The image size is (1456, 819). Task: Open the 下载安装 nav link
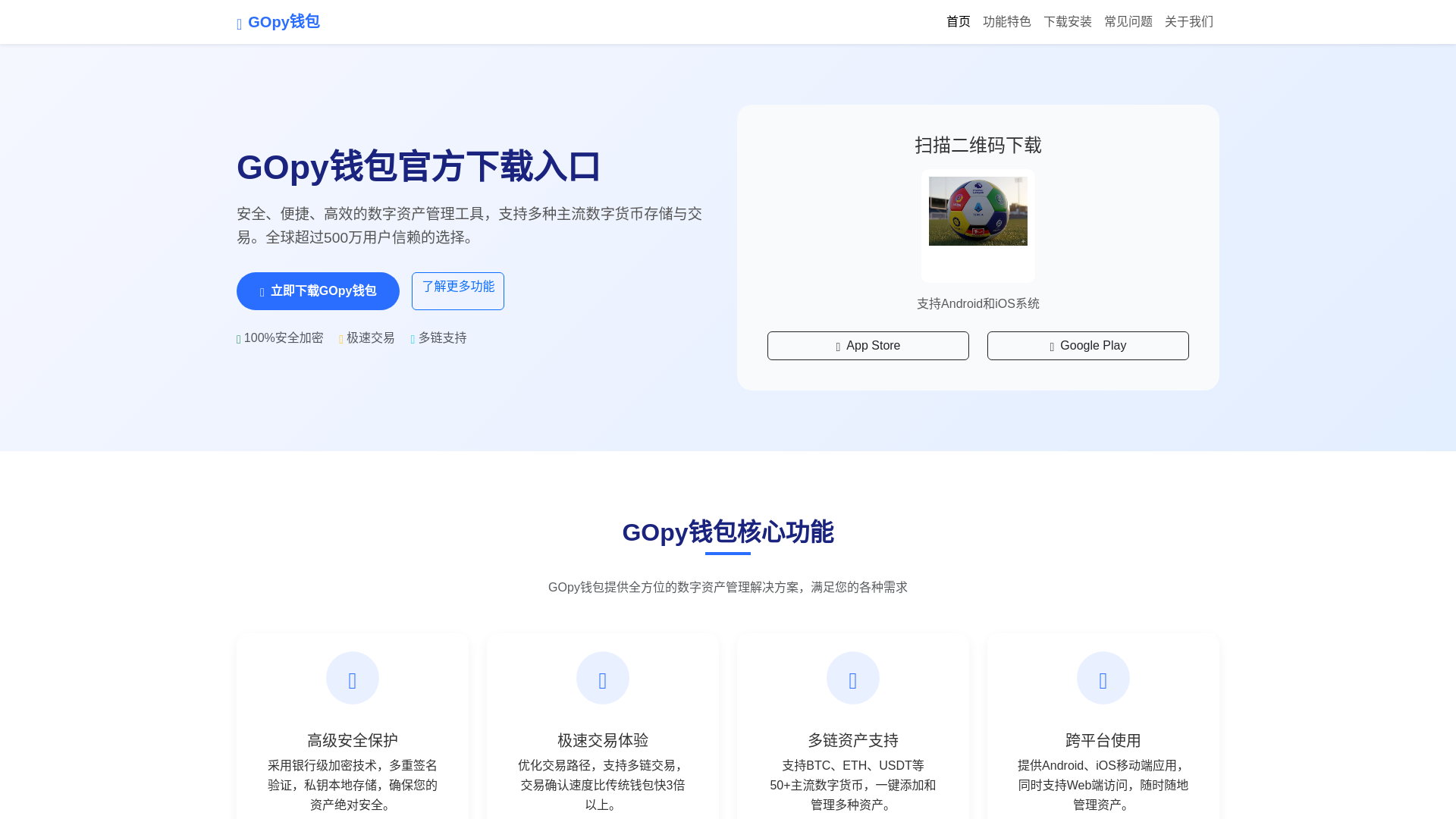1068,22
